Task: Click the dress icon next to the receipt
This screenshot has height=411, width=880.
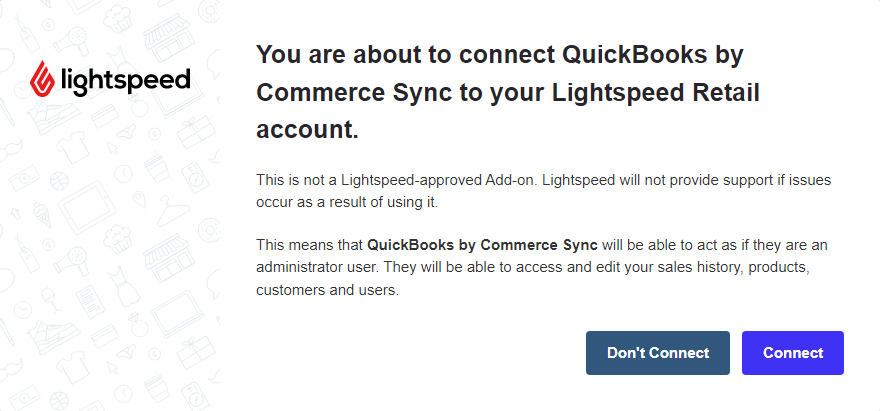Action: 123,286
